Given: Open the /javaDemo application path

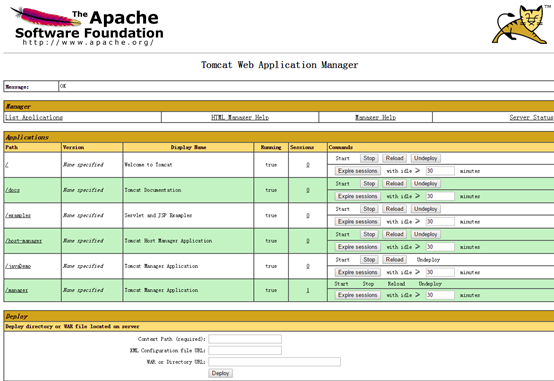Looking at the screenshot, I should tap(18, 266).
